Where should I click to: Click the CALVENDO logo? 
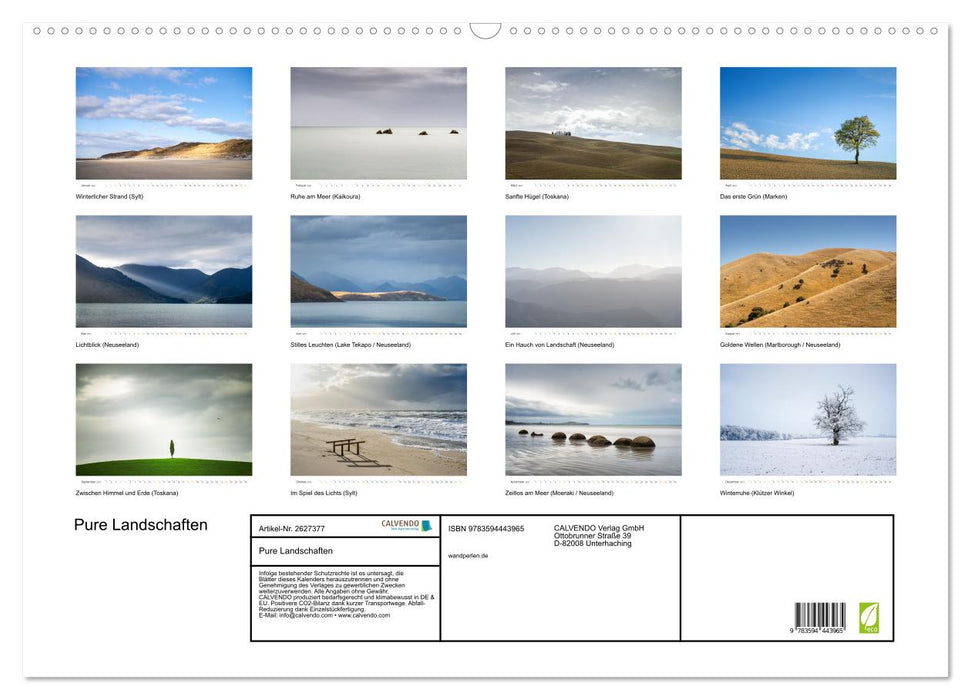(x=406, y=525)
